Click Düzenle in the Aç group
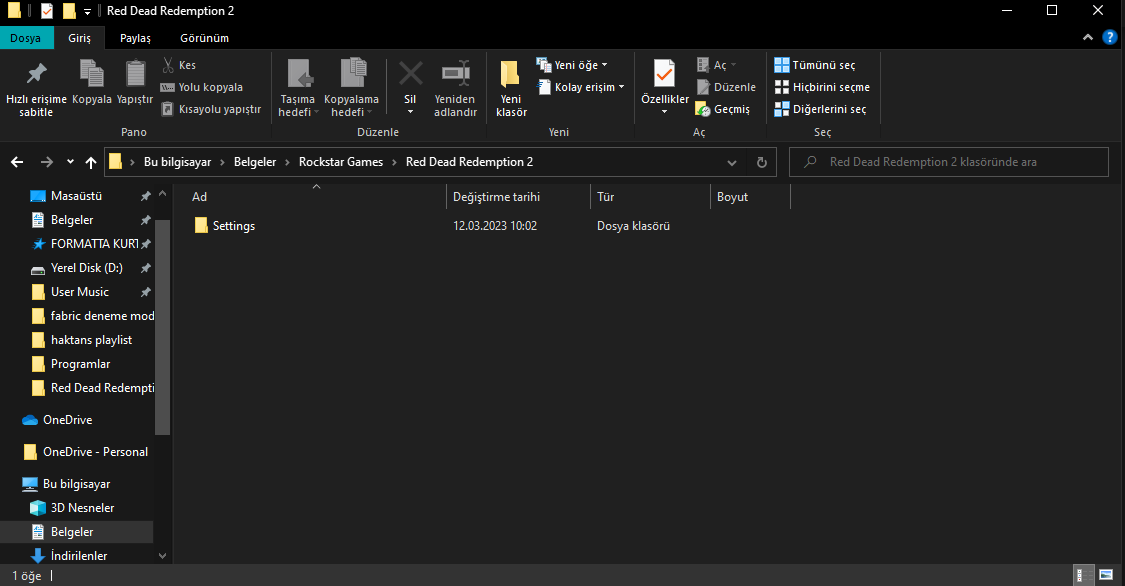The width and height of the screenshot is (1125, 586). click(x=726, y=88)
